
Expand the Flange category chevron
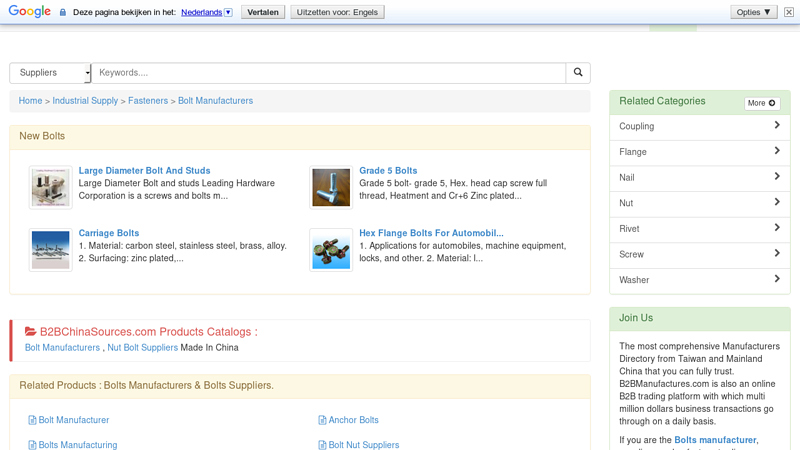tap(777, 151)
